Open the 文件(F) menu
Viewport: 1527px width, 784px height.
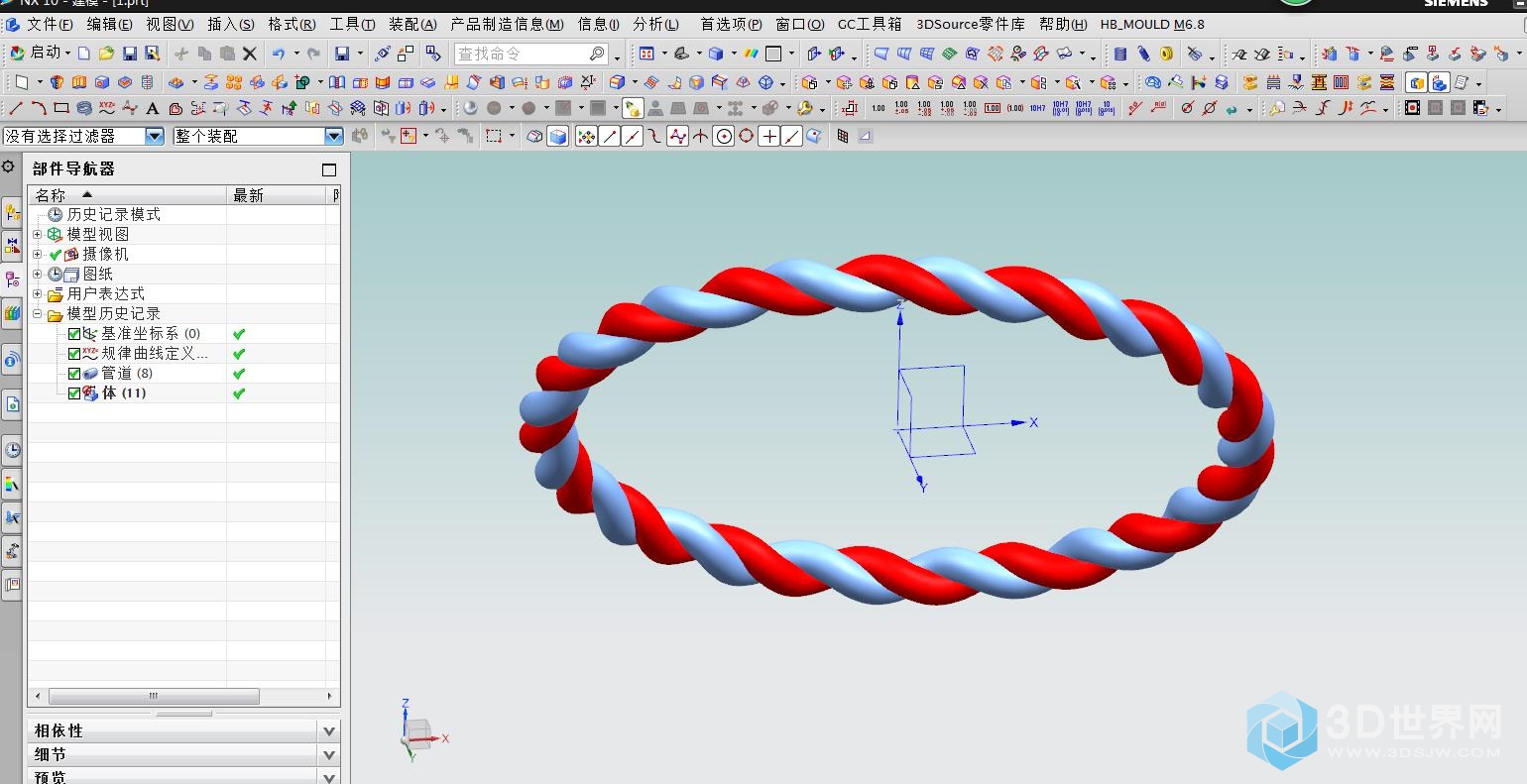click(50, 24)
